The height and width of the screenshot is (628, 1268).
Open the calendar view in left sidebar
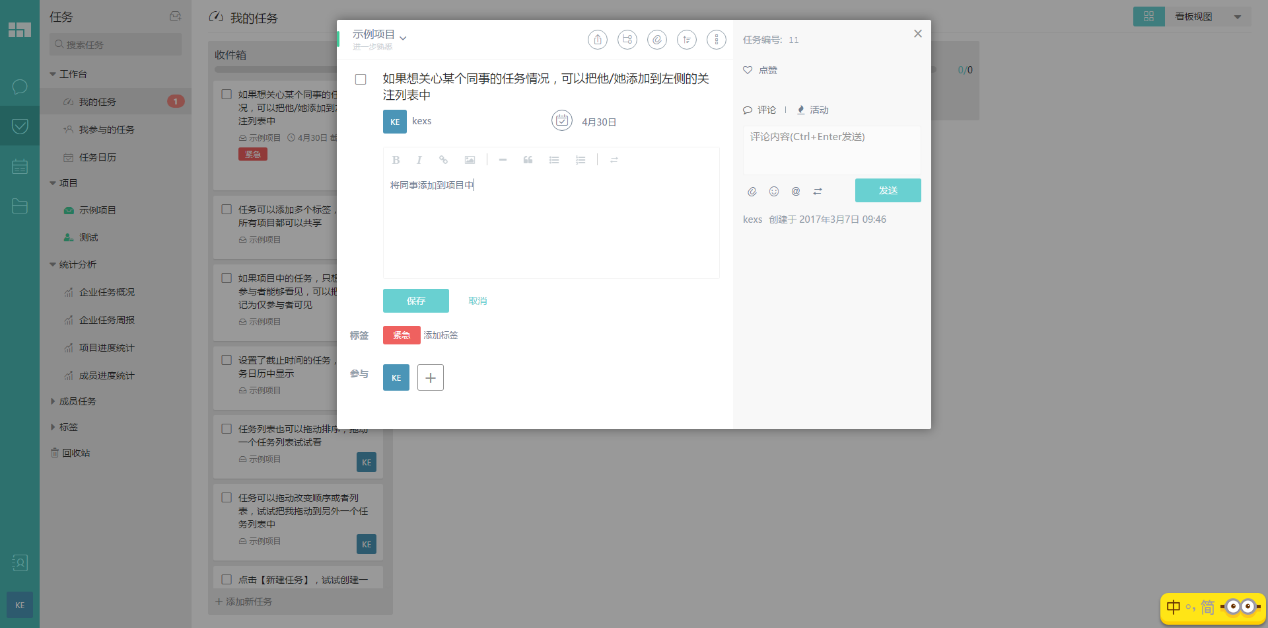click(19, 166)
